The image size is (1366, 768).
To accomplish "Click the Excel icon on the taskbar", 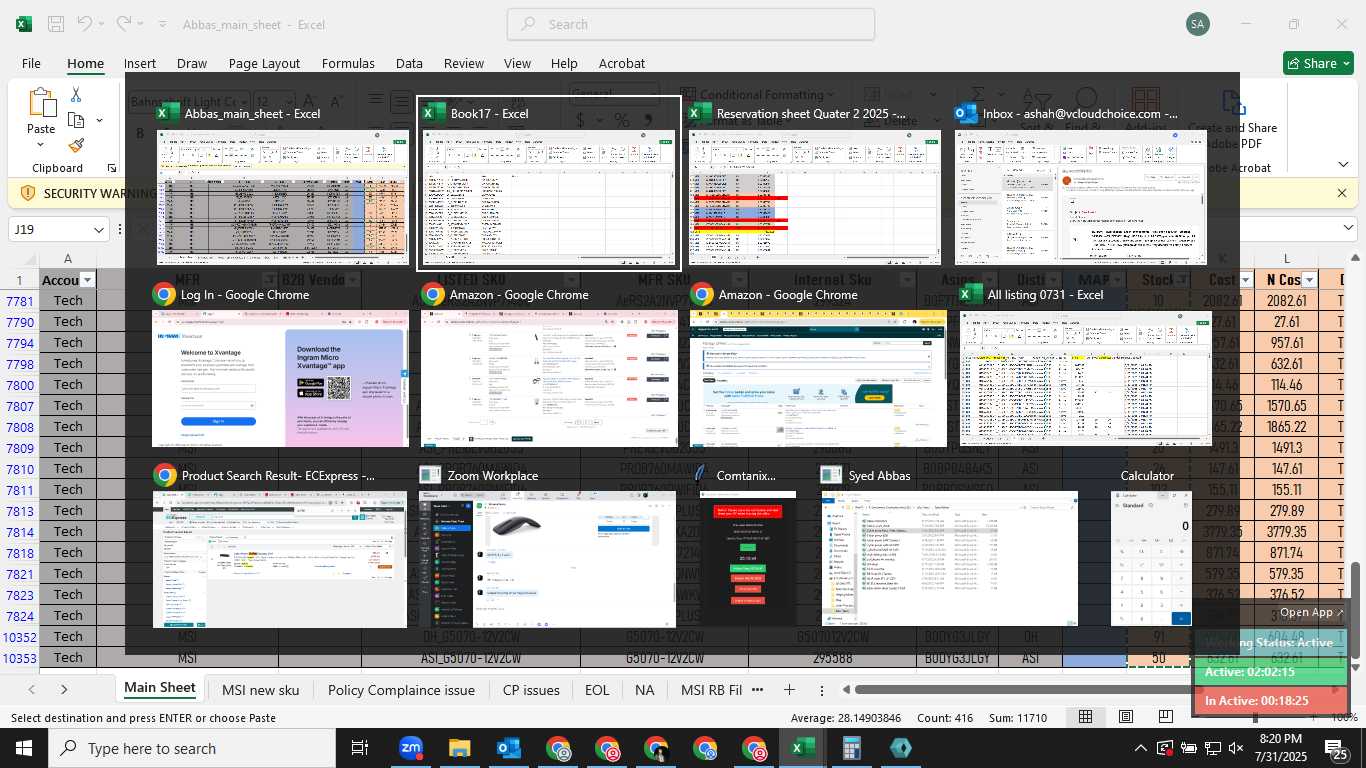I will 802,748.
